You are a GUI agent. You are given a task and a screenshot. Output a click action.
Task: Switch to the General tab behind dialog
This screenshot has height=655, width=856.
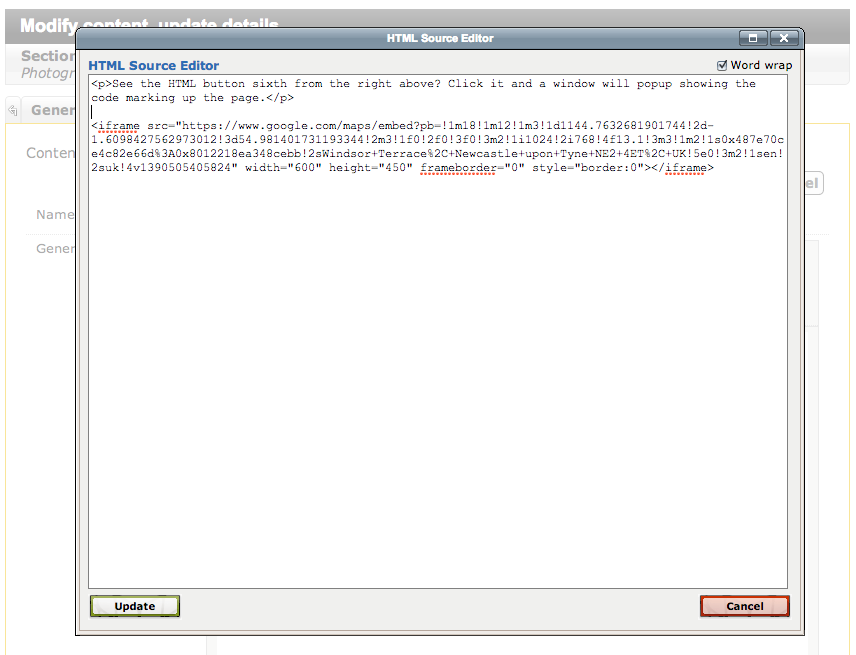coord(52,110)
